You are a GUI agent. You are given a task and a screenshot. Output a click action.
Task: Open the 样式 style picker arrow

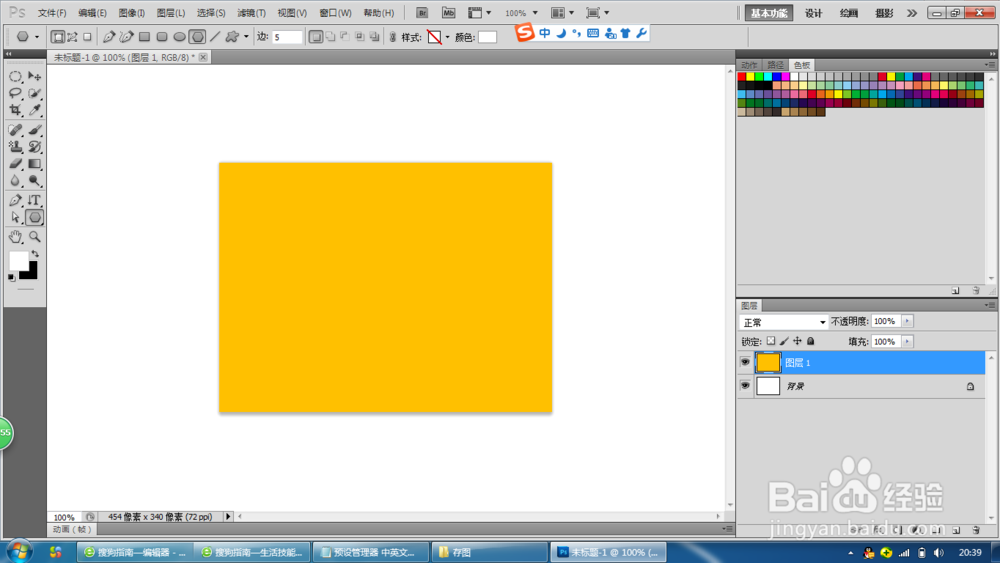tap(447, 37)
